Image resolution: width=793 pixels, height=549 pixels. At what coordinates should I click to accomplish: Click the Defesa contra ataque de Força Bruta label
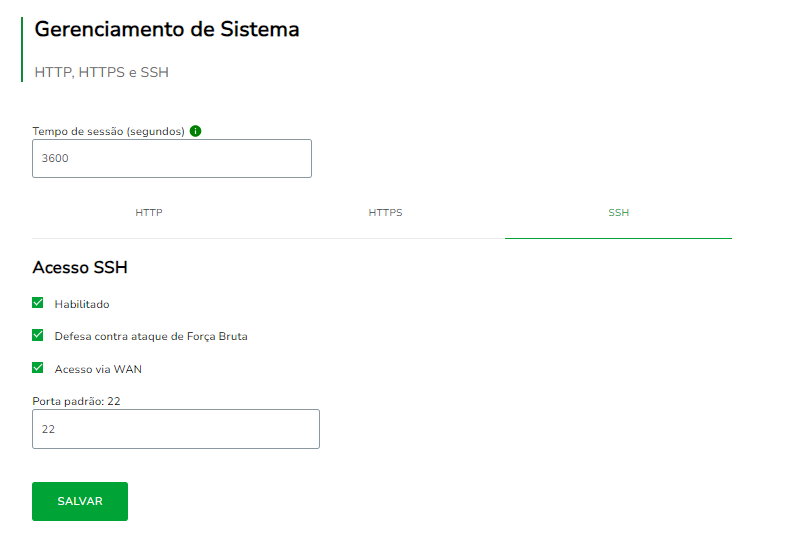pyautogui.click(x=151, y=336)
